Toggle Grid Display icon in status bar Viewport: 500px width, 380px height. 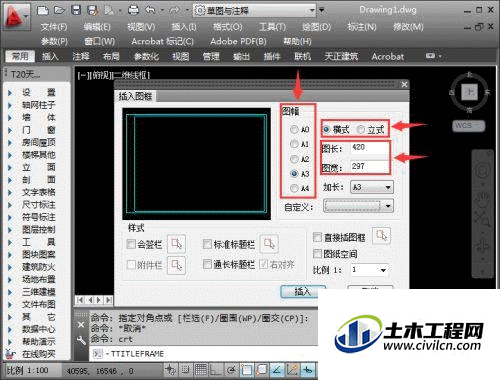(201, 370)
